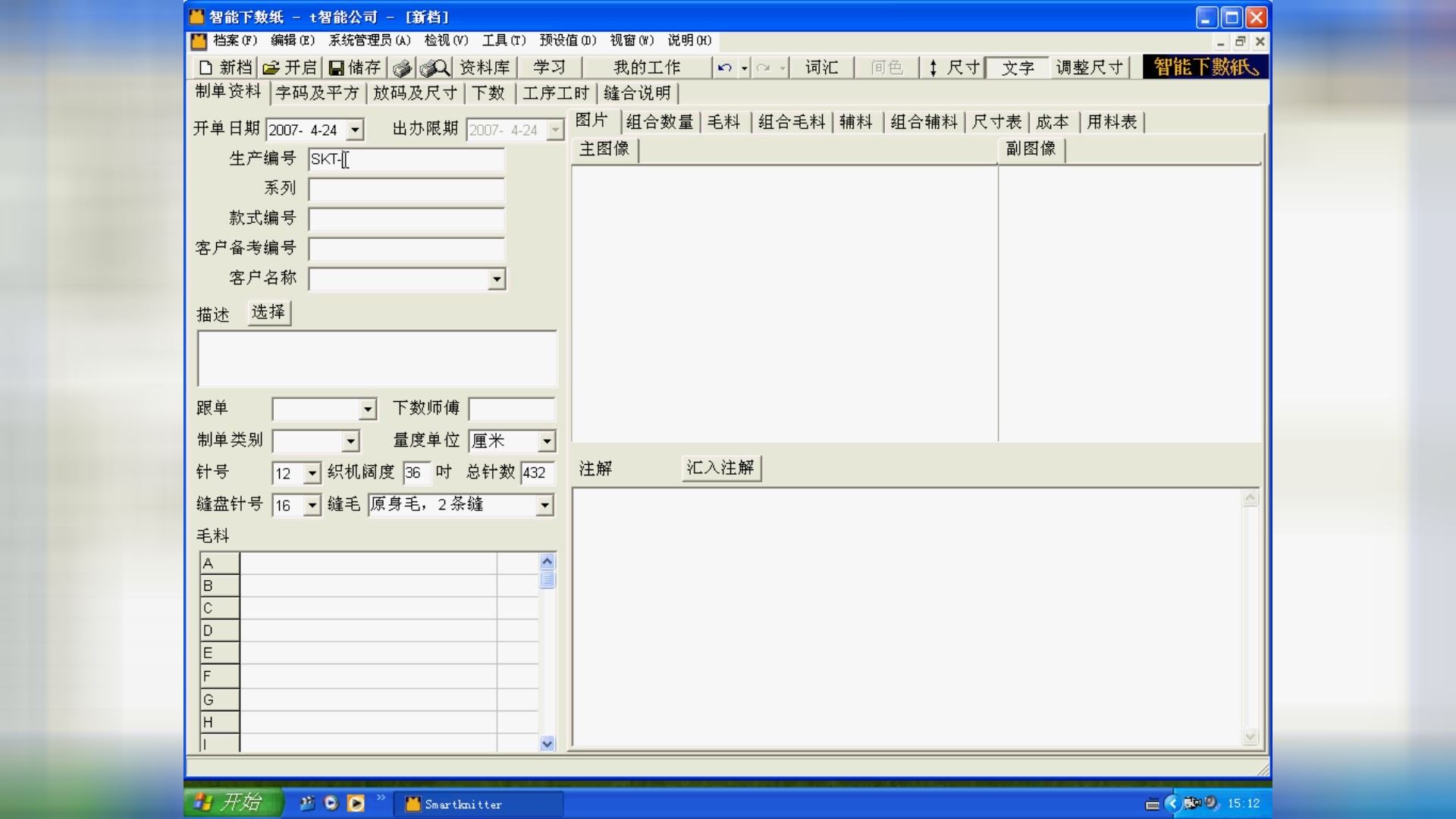The image size is (1456, 819).
Task: Open the 档案(F) menu
Action: tap(234, 40)
